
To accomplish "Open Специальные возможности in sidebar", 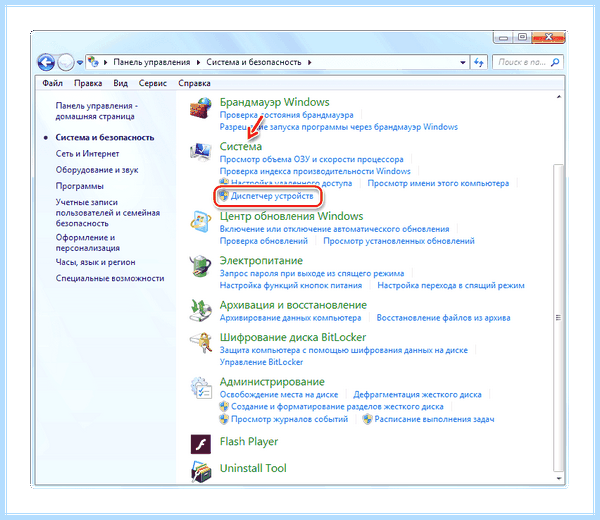I will click(x=110, y=278).
